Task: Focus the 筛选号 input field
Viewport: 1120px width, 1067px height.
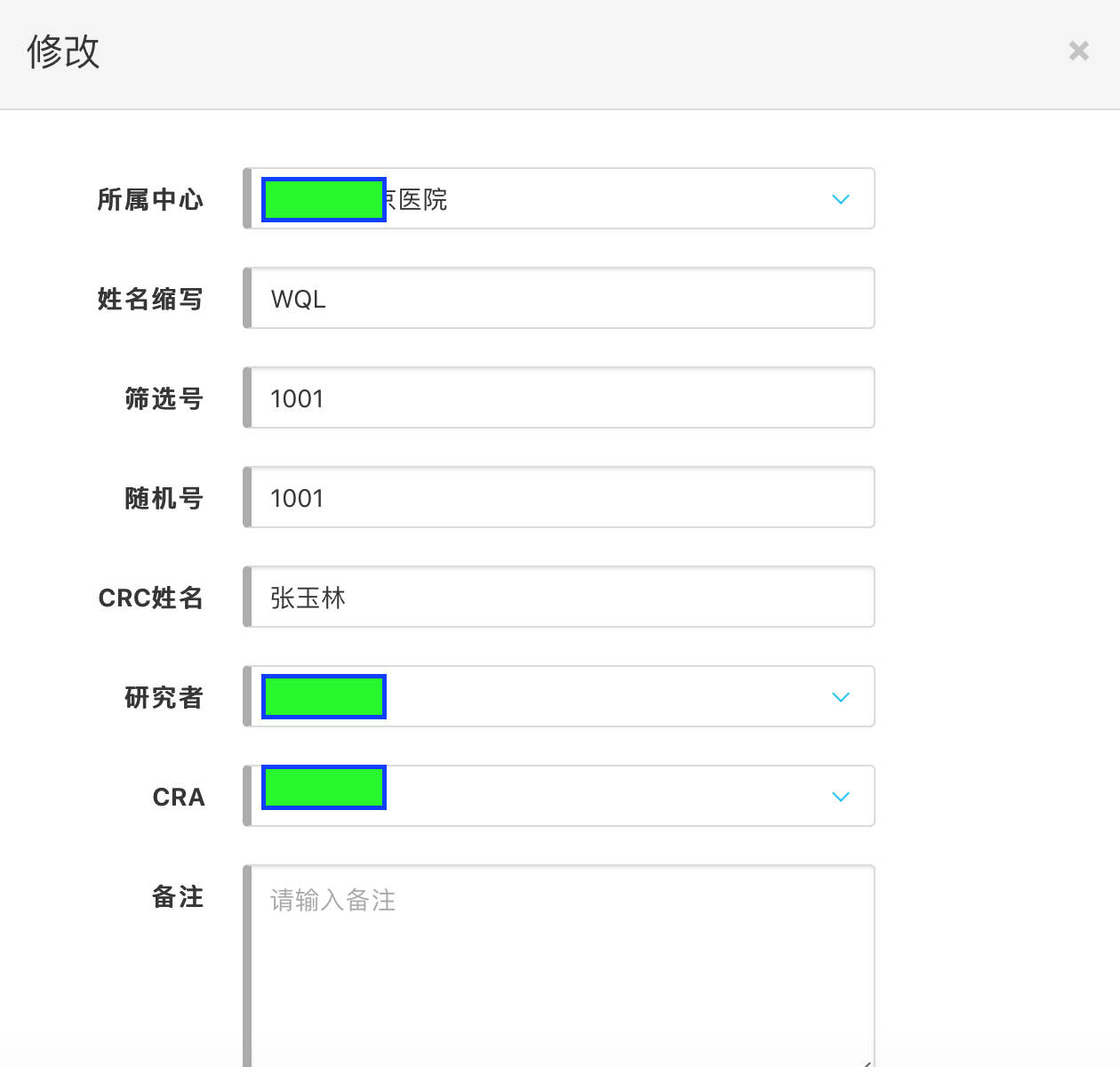Action: click(x=560, y=398)
